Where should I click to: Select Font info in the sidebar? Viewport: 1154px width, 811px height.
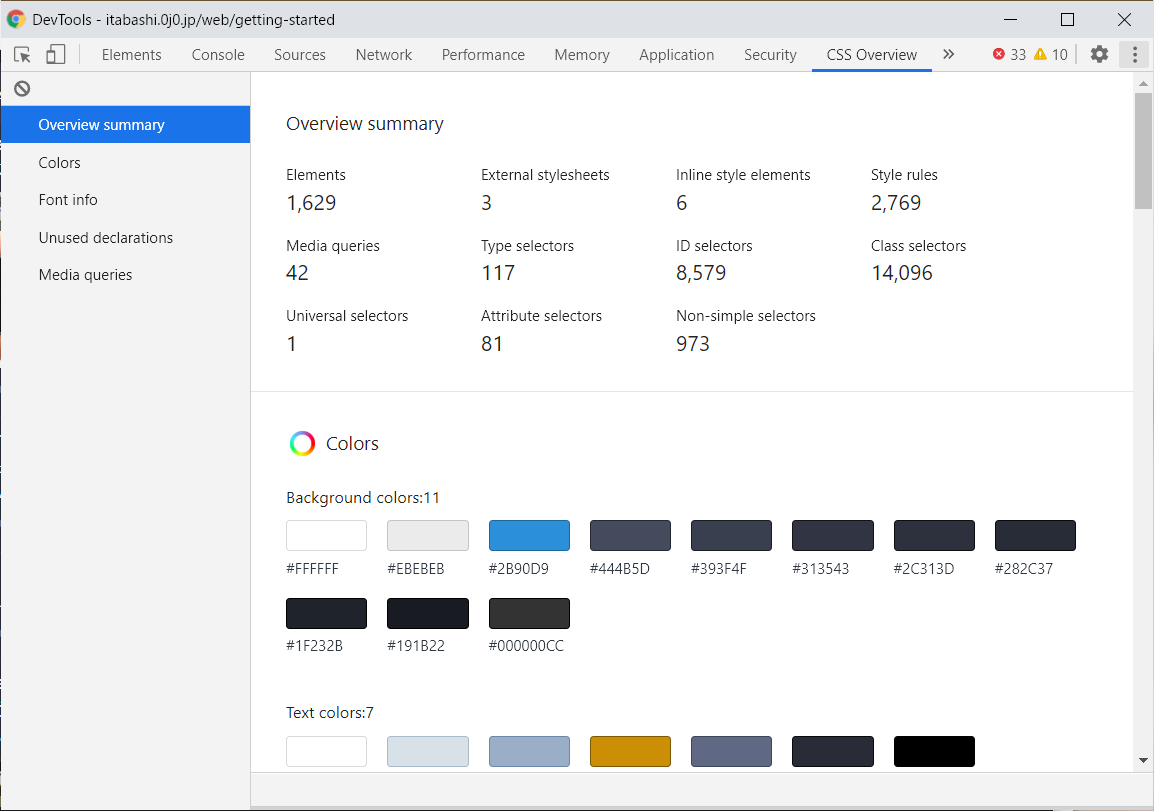pos(68,200)
